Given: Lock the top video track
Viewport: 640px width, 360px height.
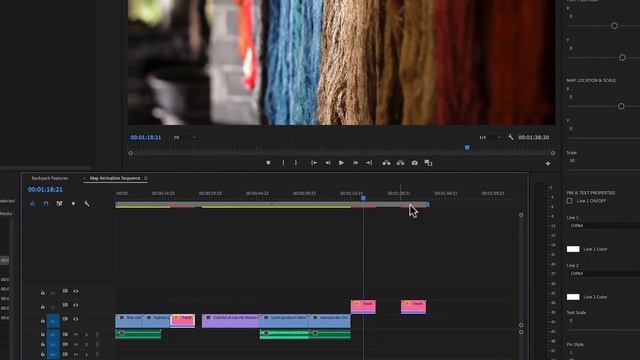Looking at the screenshot, I should coord(42,293).
